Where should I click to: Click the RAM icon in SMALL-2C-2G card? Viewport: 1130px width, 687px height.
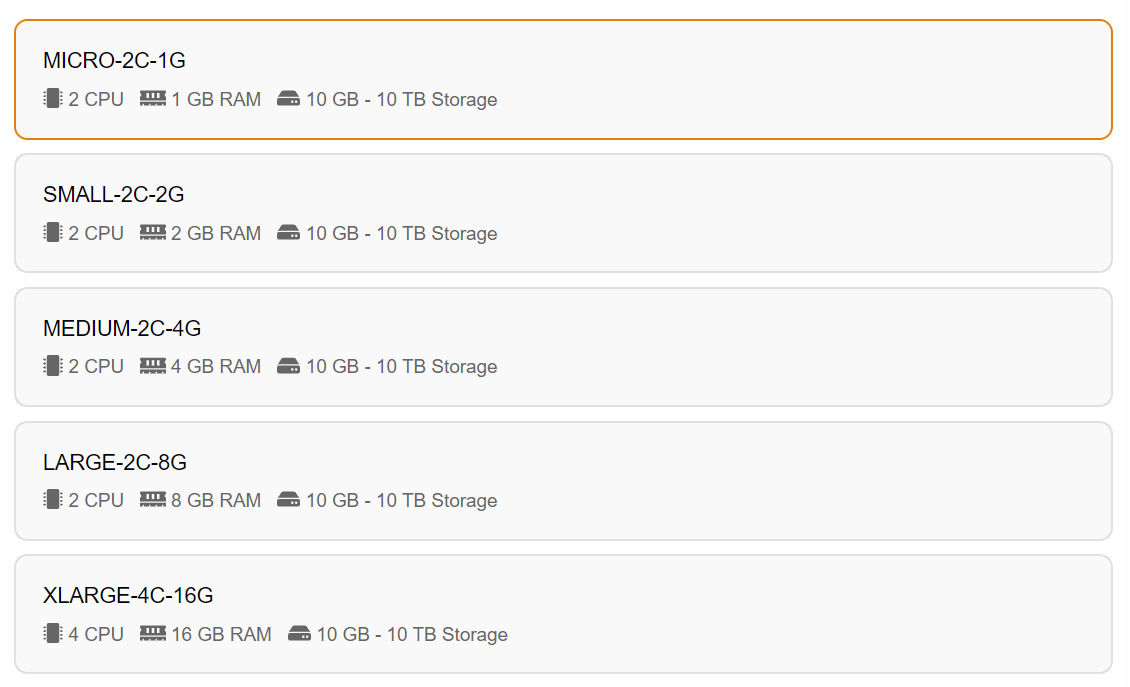pyautogui.click(x=153, y=233)
